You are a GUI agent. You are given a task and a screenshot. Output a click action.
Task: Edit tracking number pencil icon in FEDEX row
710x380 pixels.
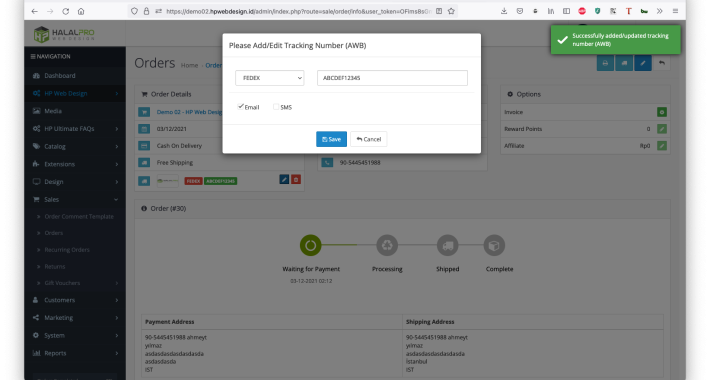coord(284,180)
